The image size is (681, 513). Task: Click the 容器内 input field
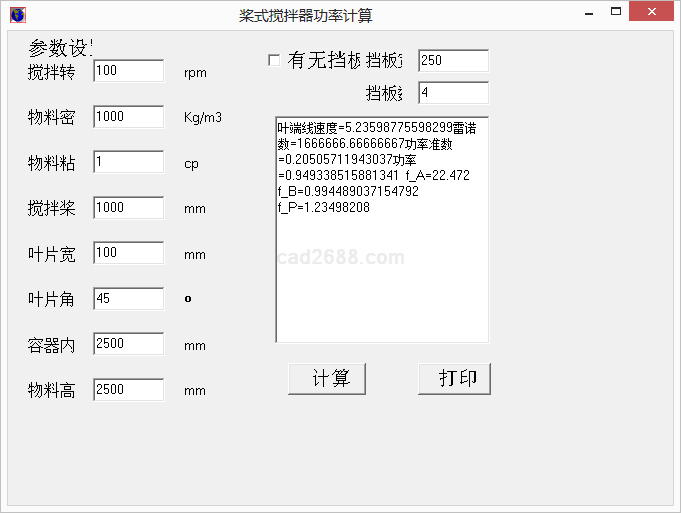pyautogui.click(x=128, y=344)
